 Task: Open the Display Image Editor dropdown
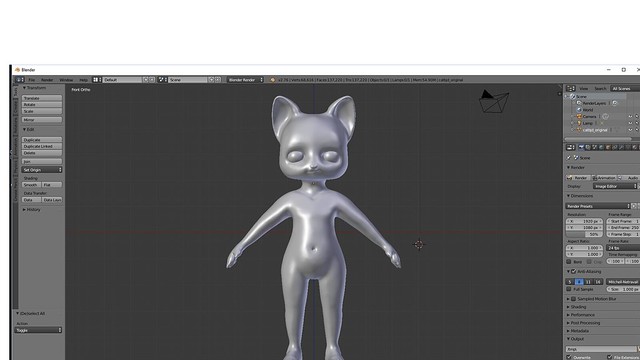tap(615, 186)
